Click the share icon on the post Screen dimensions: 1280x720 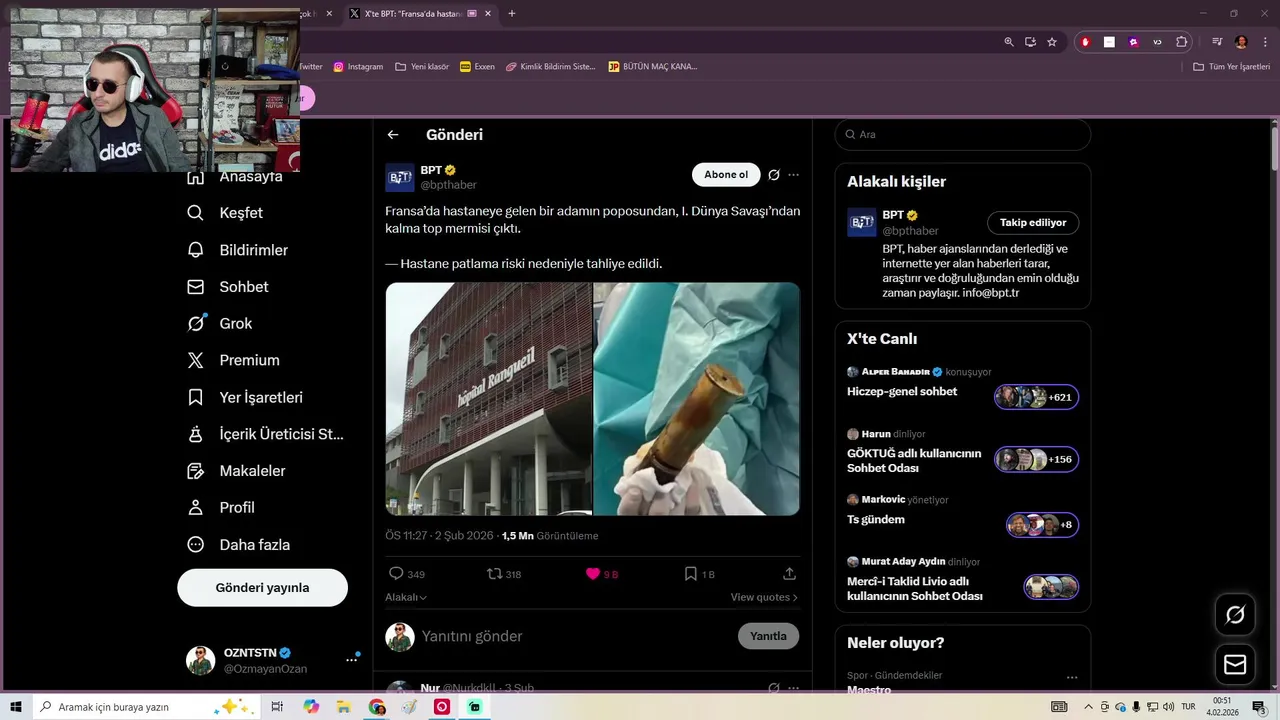pos(789,574)
